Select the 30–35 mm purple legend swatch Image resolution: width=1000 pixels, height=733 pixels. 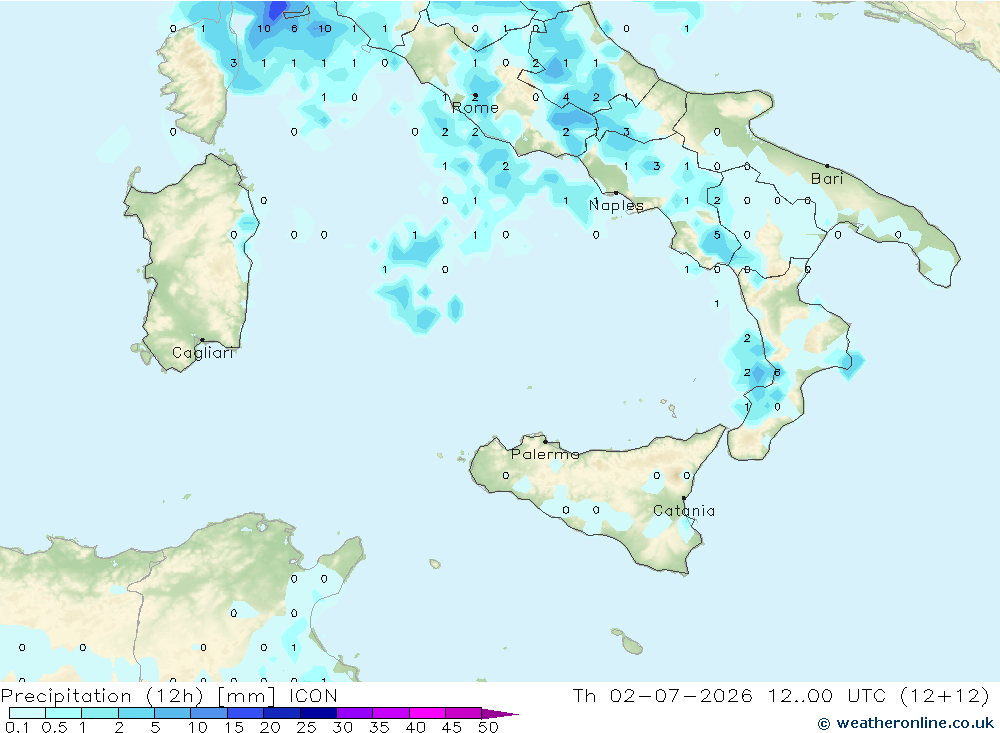pos(355,713)
